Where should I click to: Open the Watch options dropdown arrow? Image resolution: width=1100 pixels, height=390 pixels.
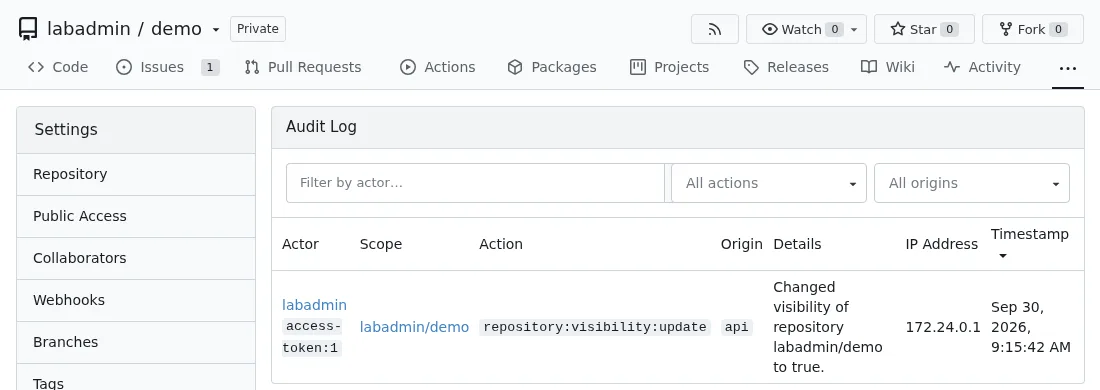pyautogui.click(x=854, y=30)
